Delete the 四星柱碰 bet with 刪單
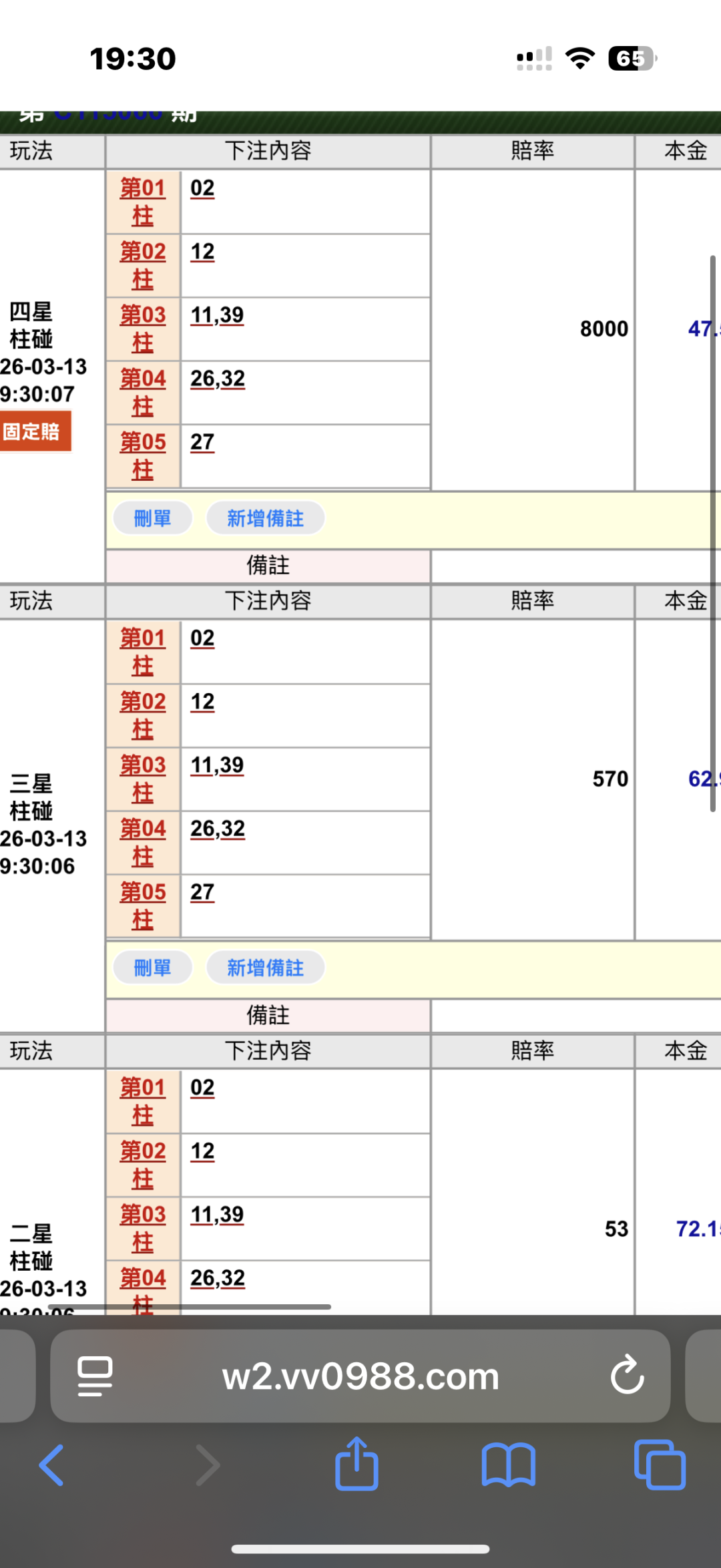This screenshot has height=1568, width=721. coord(153,518)
